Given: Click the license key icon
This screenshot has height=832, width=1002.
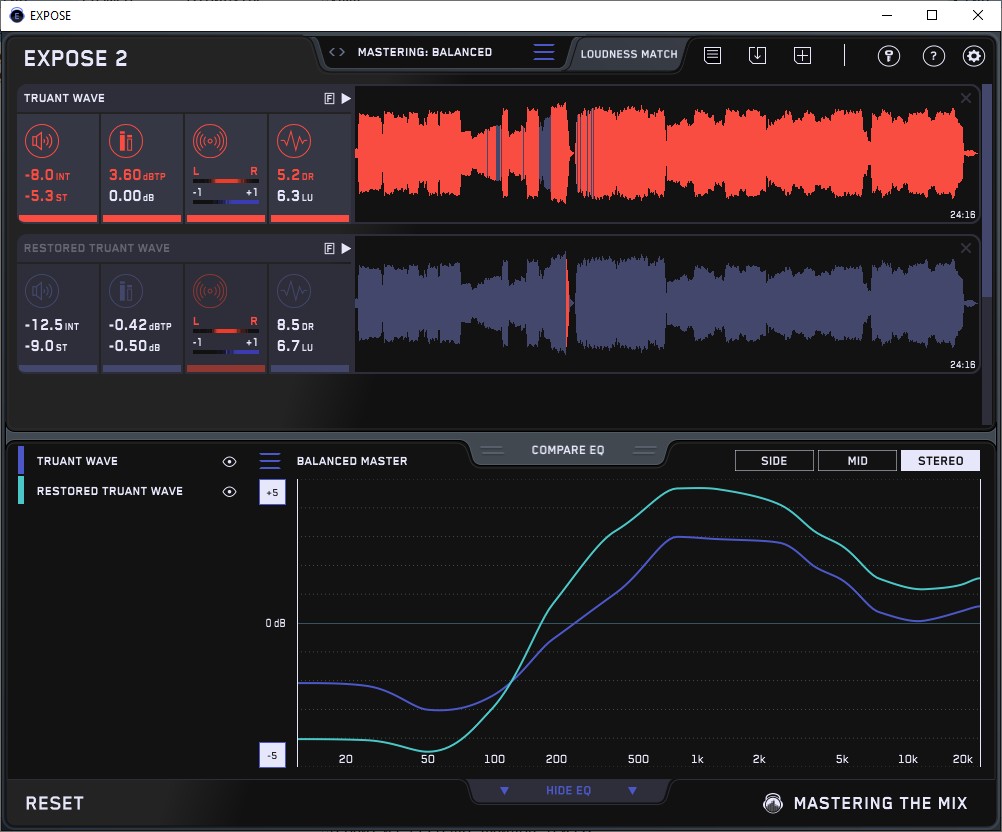Looking at the screenshot, I should (x=888, y=56).
